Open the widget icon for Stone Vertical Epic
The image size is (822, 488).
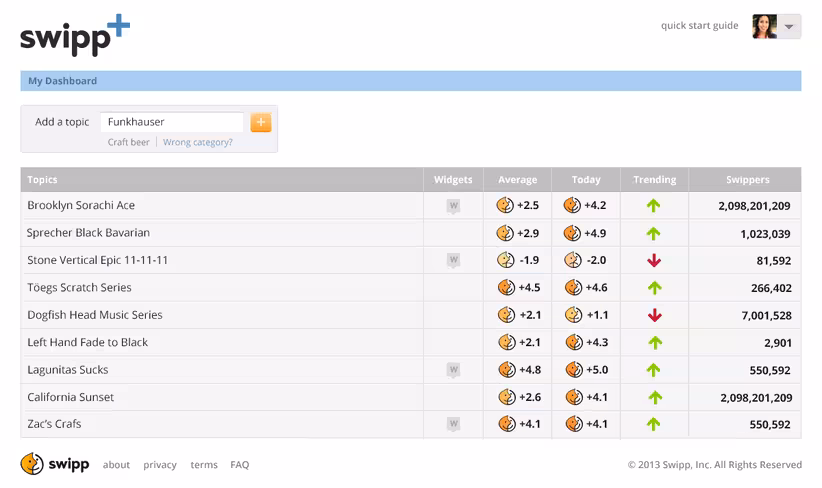453,260
